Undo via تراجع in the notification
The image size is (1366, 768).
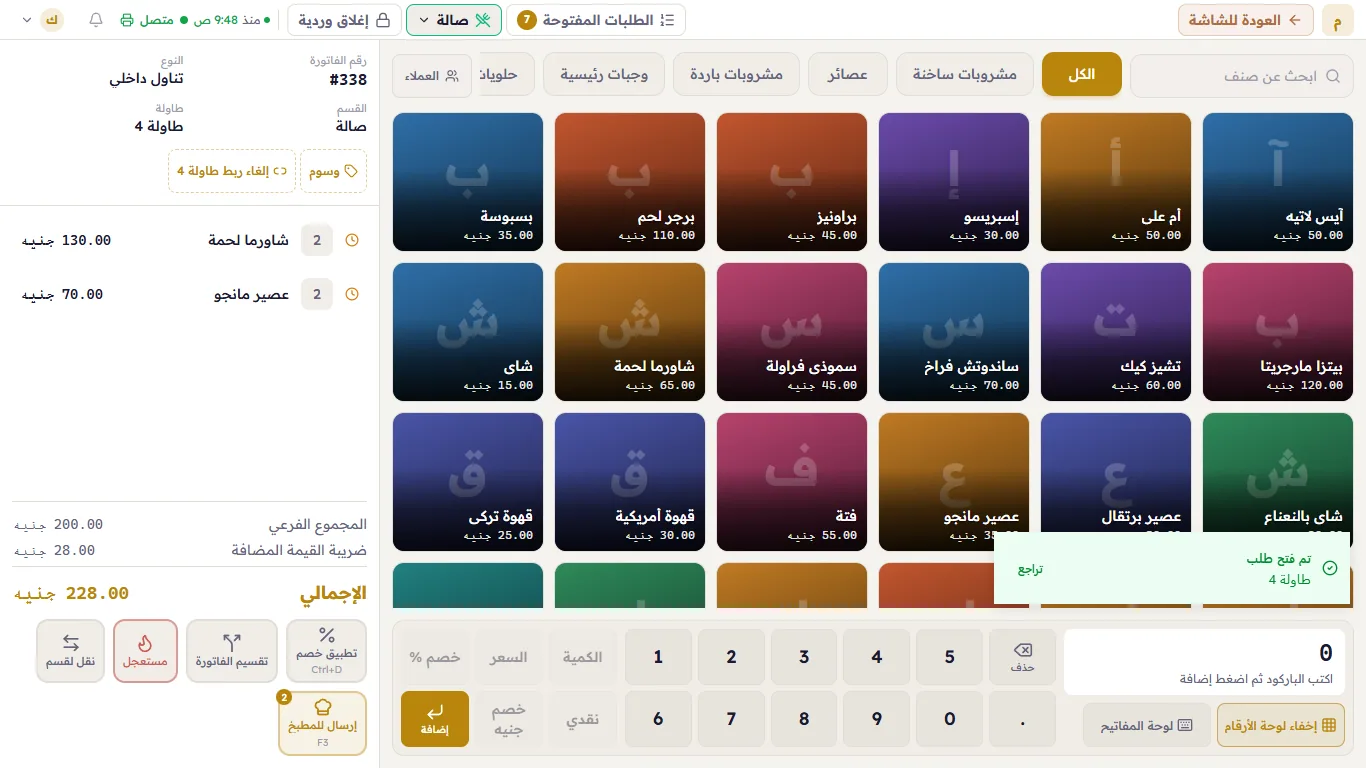click(x=1031, y=569)
